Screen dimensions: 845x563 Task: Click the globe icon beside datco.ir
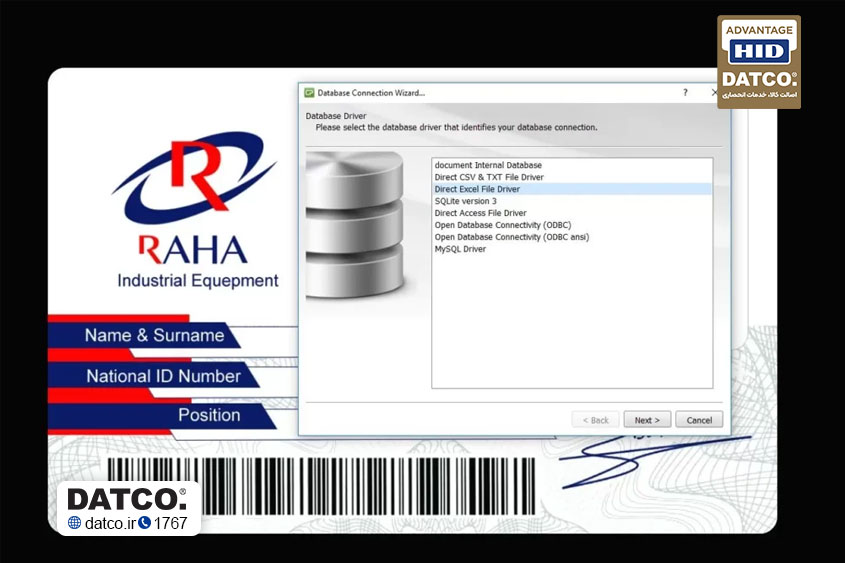tap(74, 523)
